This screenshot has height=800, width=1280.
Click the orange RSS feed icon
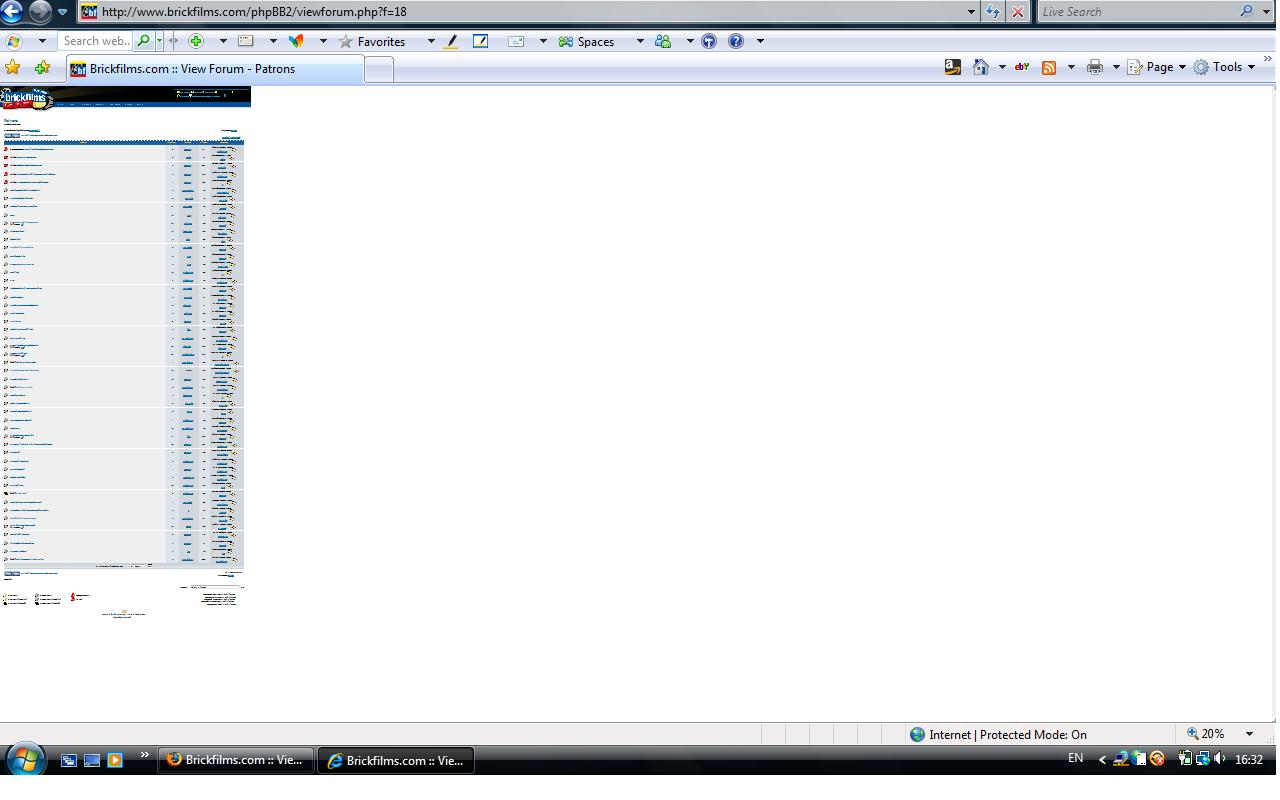tap(1048, 67)
